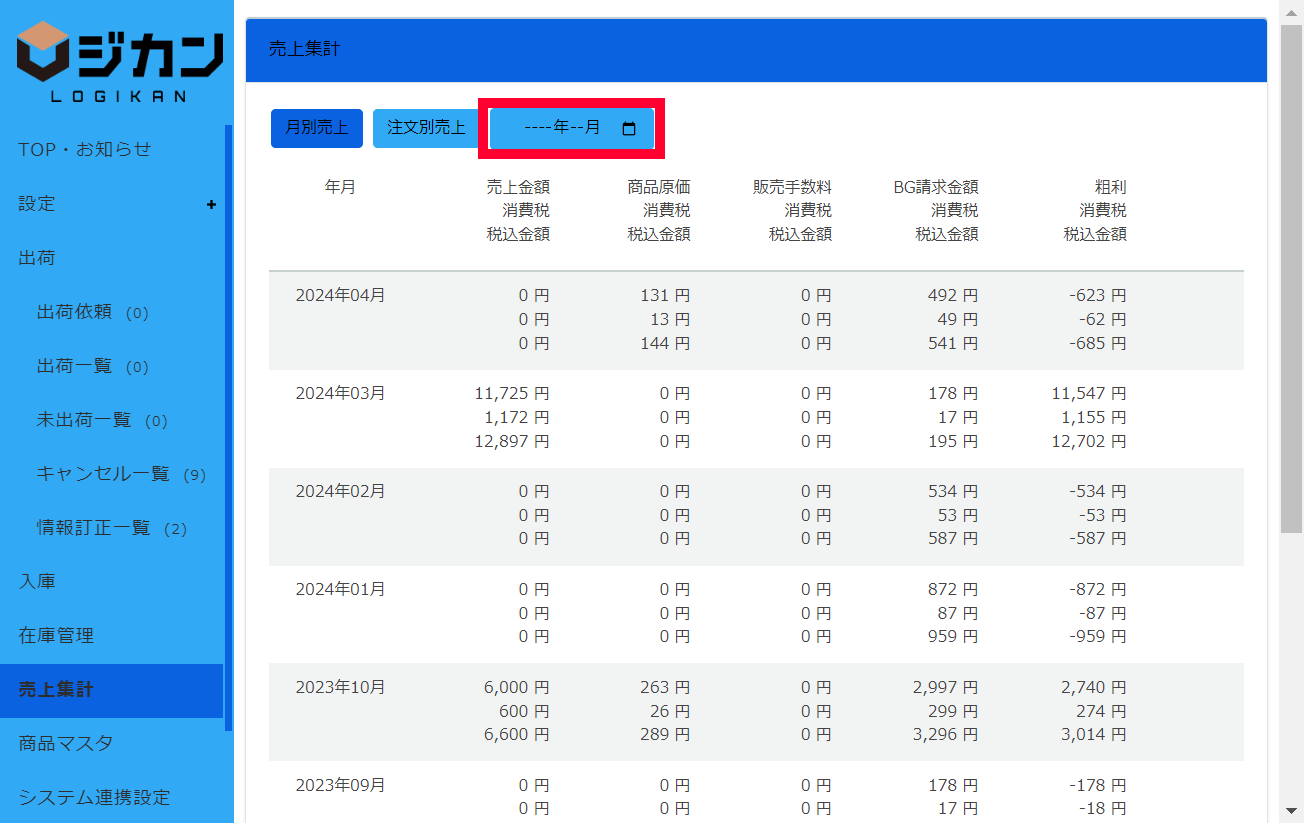Open the 出荷 menu item
1304x823 pixels.
tap(37, 258)
